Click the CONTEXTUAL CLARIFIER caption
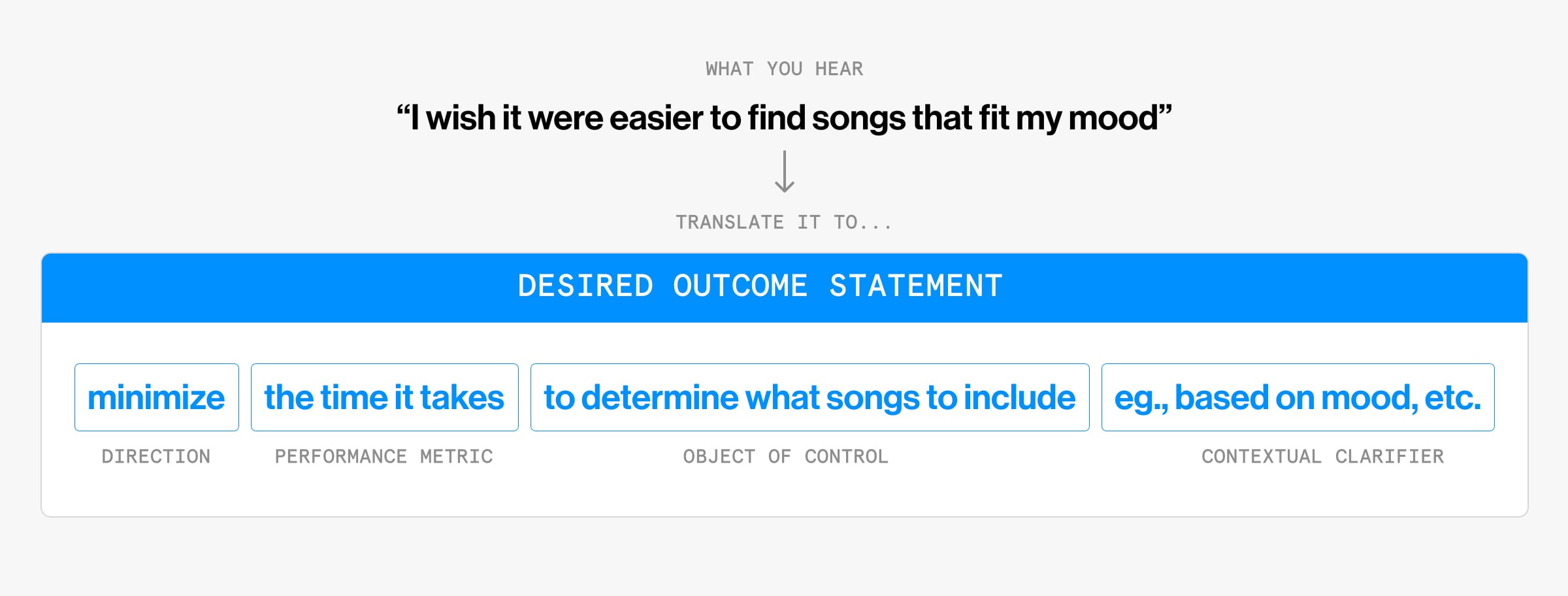Image resolution: width=1568 pixels, height=596 pixels. (1322, 456)
